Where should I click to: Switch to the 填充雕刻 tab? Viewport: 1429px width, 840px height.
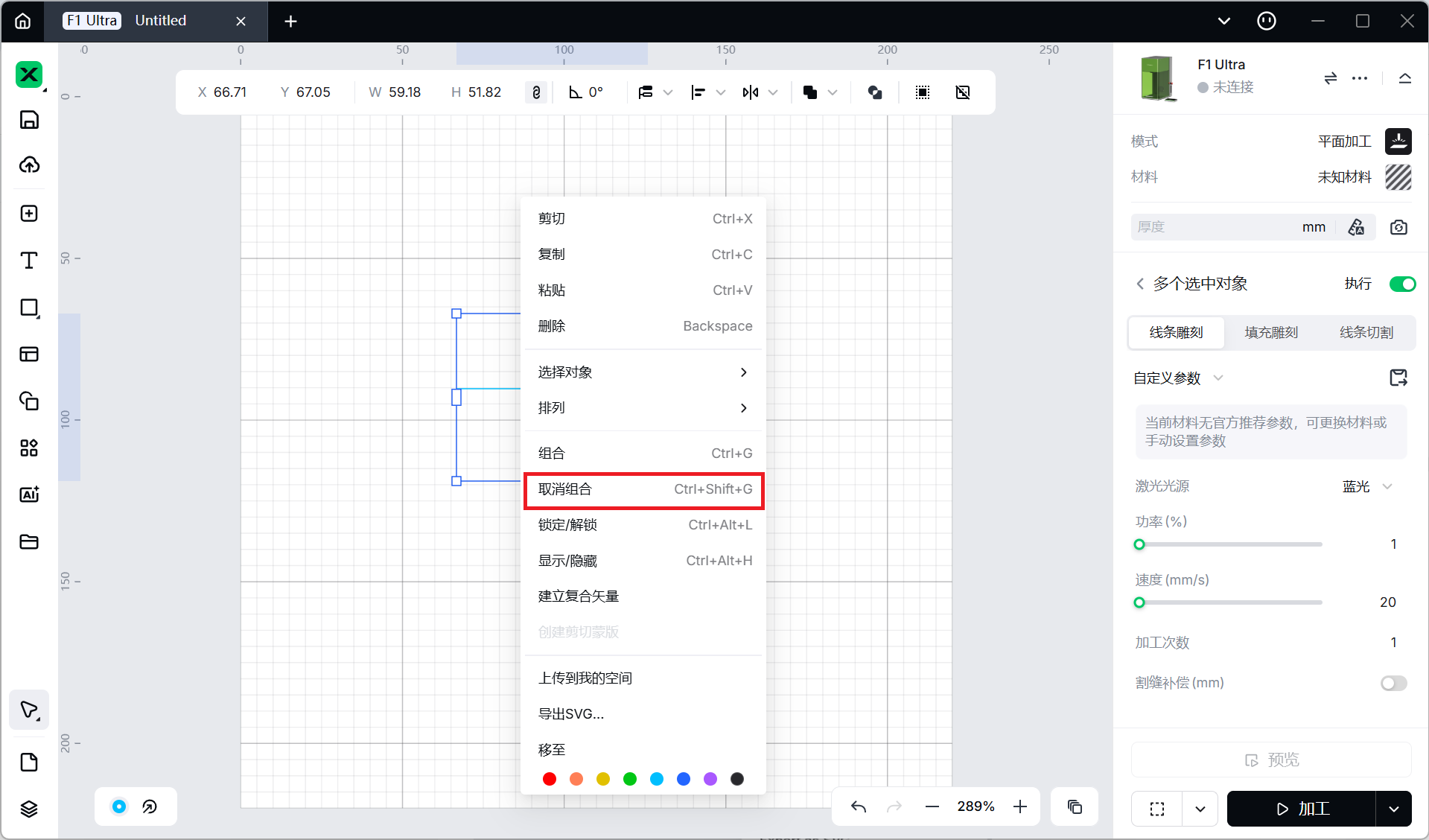coord(1271,332)
